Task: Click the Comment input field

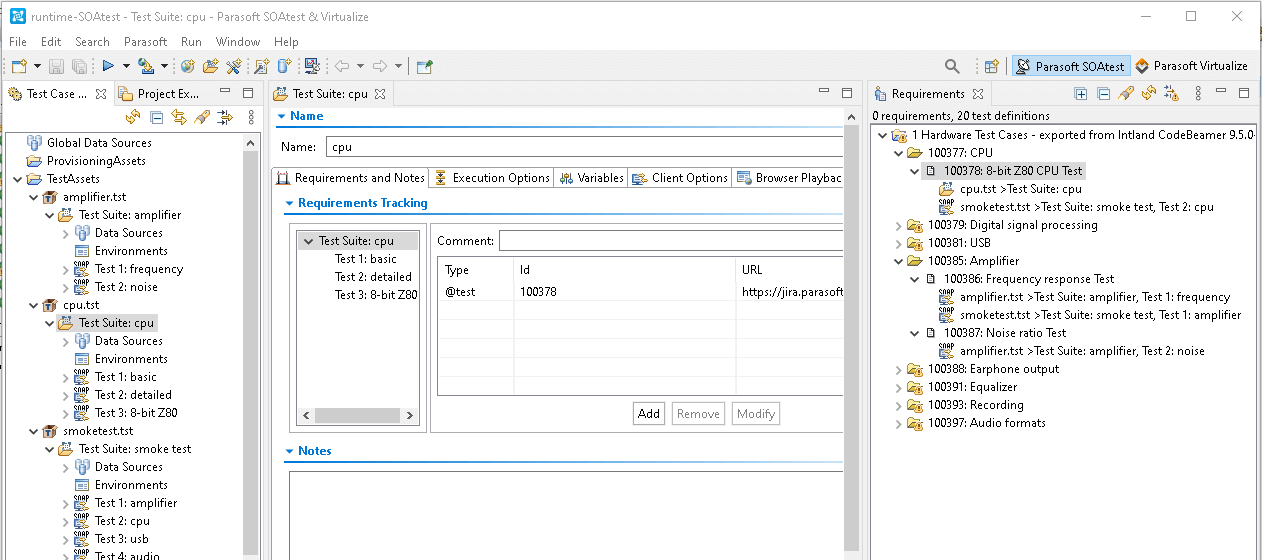Action: (670, 241)
